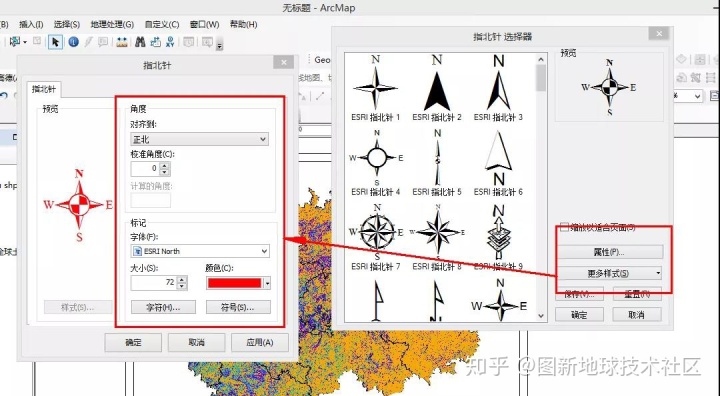Open the 地理处理(G) menu
Image resolution: width=720 pixels, height=396 pixels.
click(112, 24)
